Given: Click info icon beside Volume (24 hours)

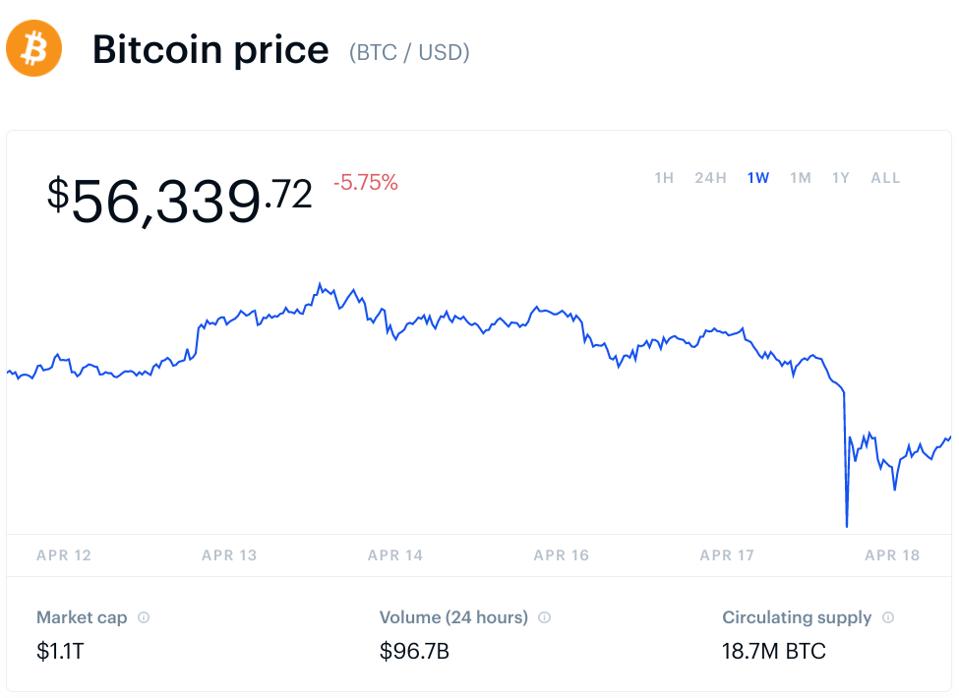Looking at the screenshot, I should tap(545, 618).
